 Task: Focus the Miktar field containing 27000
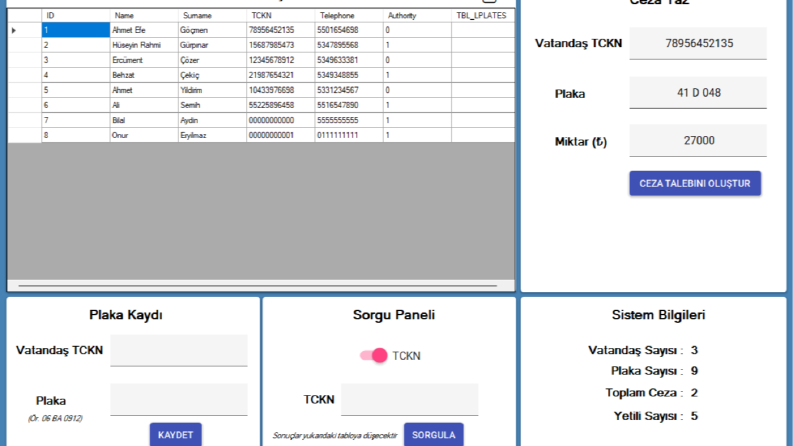(698, 141)
